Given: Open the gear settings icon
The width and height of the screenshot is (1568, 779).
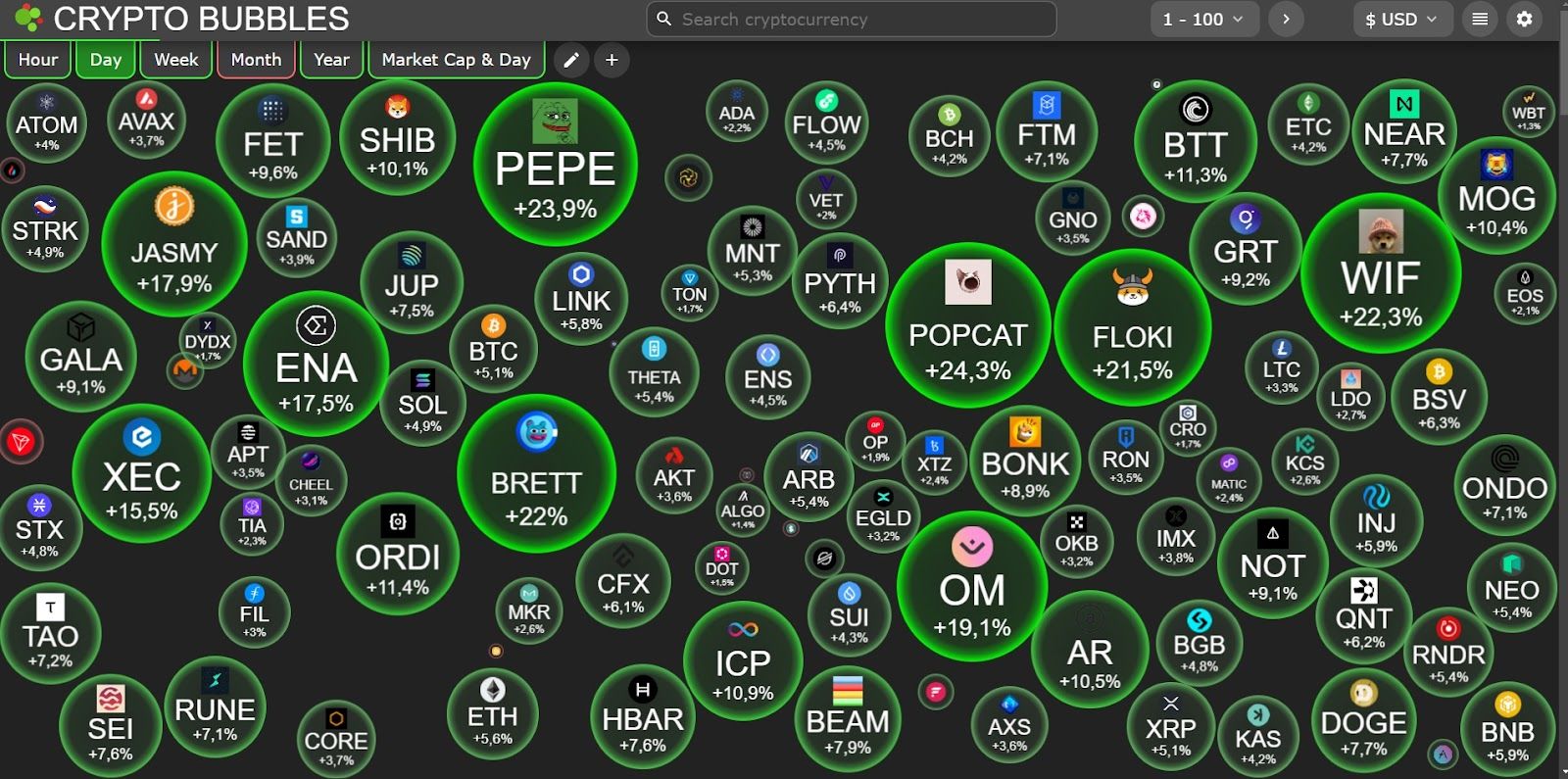Looking at the screenshot, I should pos(1525,19).
